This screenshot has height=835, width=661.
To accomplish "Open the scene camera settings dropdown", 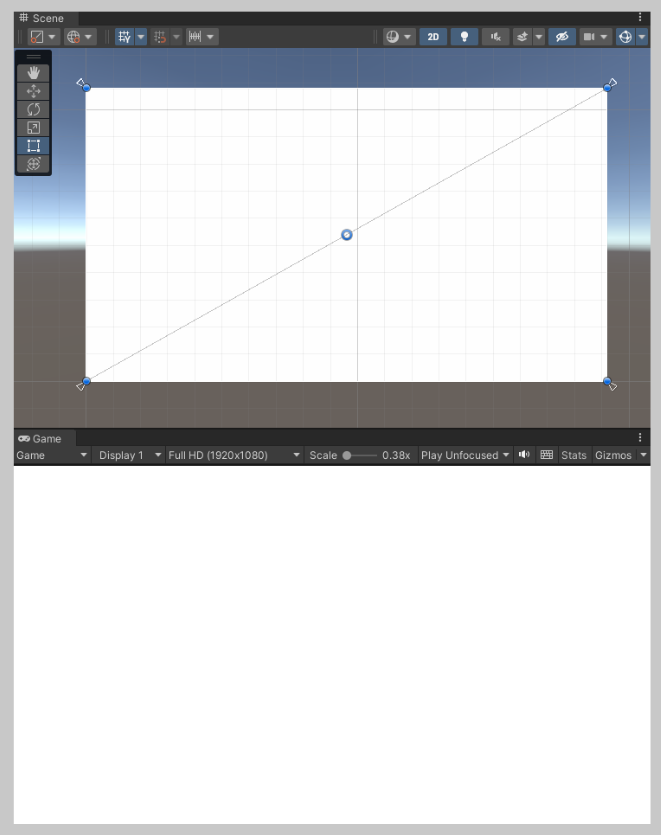I will (x=604, y=37).
